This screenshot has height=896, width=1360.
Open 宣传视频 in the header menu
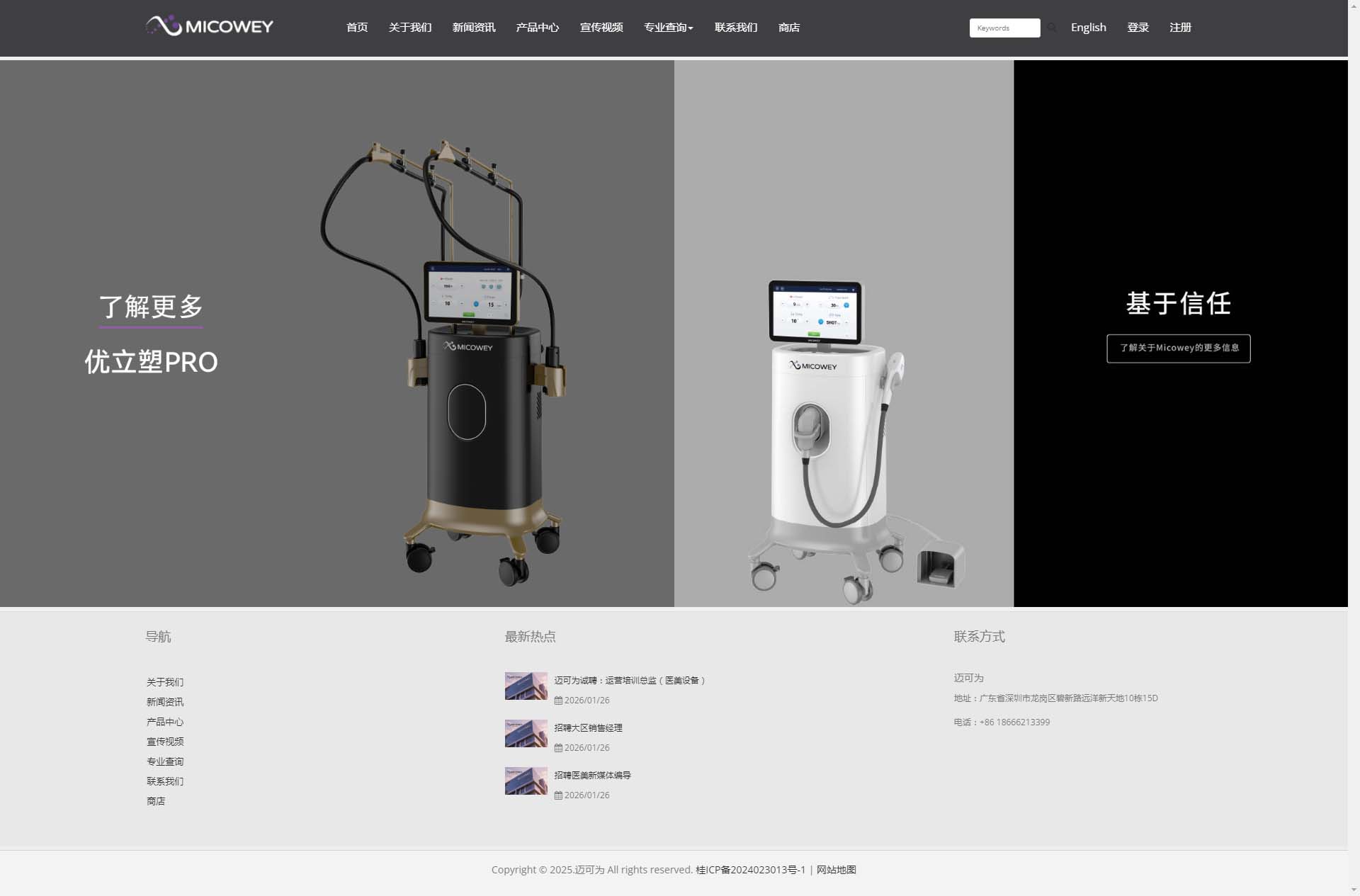(x=601, y=28)
